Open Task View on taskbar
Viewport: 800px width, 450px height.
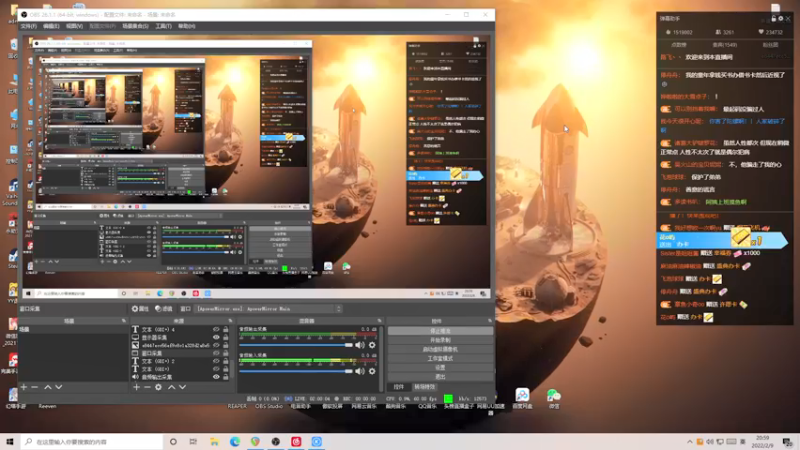(193, 441)
